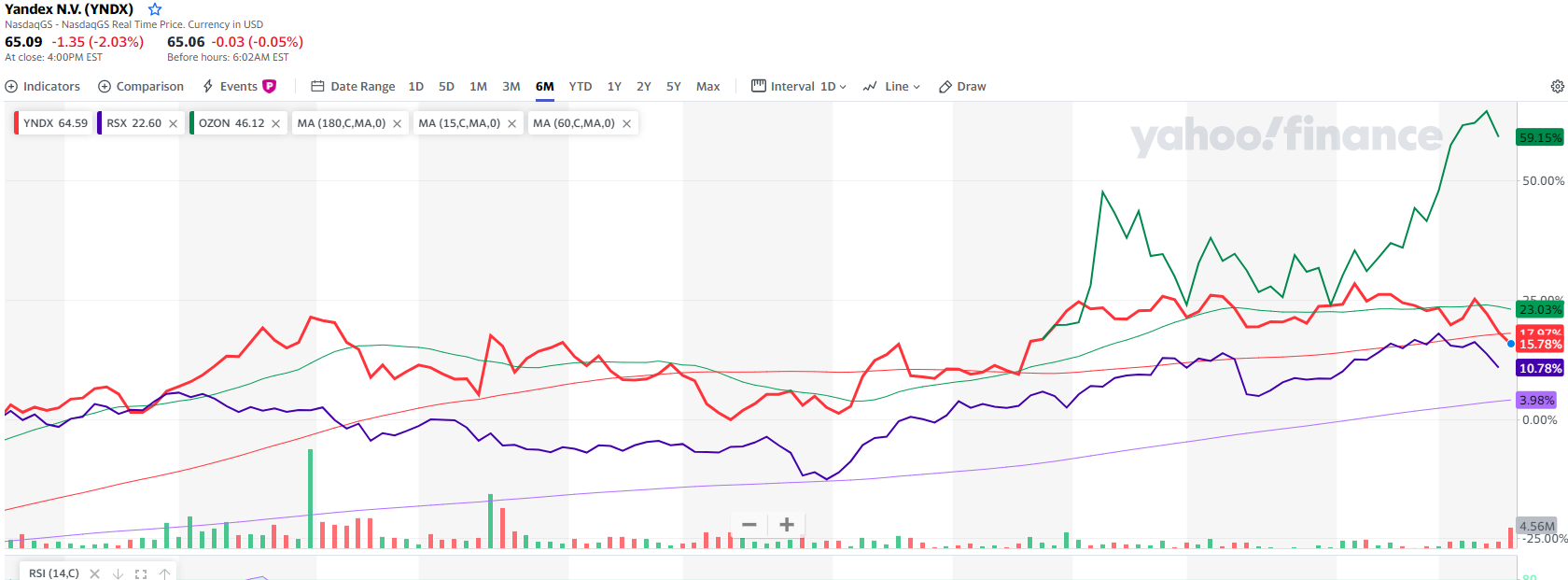Select the 6M time range
This screenshot has height=580, width=1568.
pyautogui.click(x=545, y=86)
